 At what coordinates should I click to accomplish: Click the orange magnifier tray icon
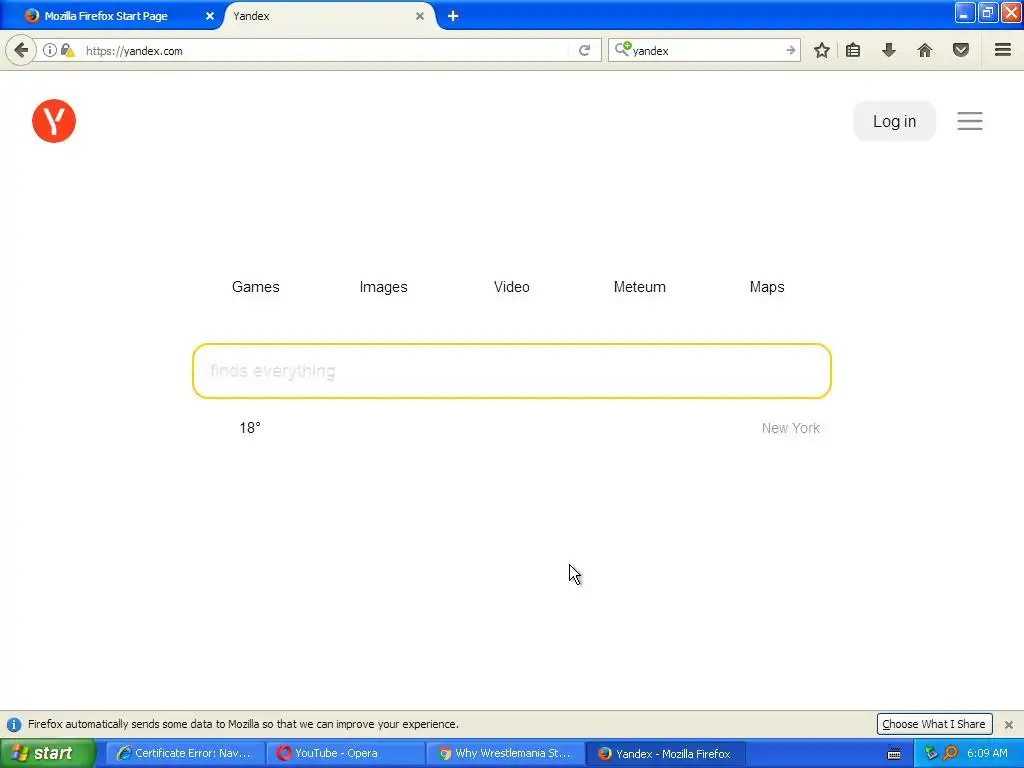(x=950, y=753)
